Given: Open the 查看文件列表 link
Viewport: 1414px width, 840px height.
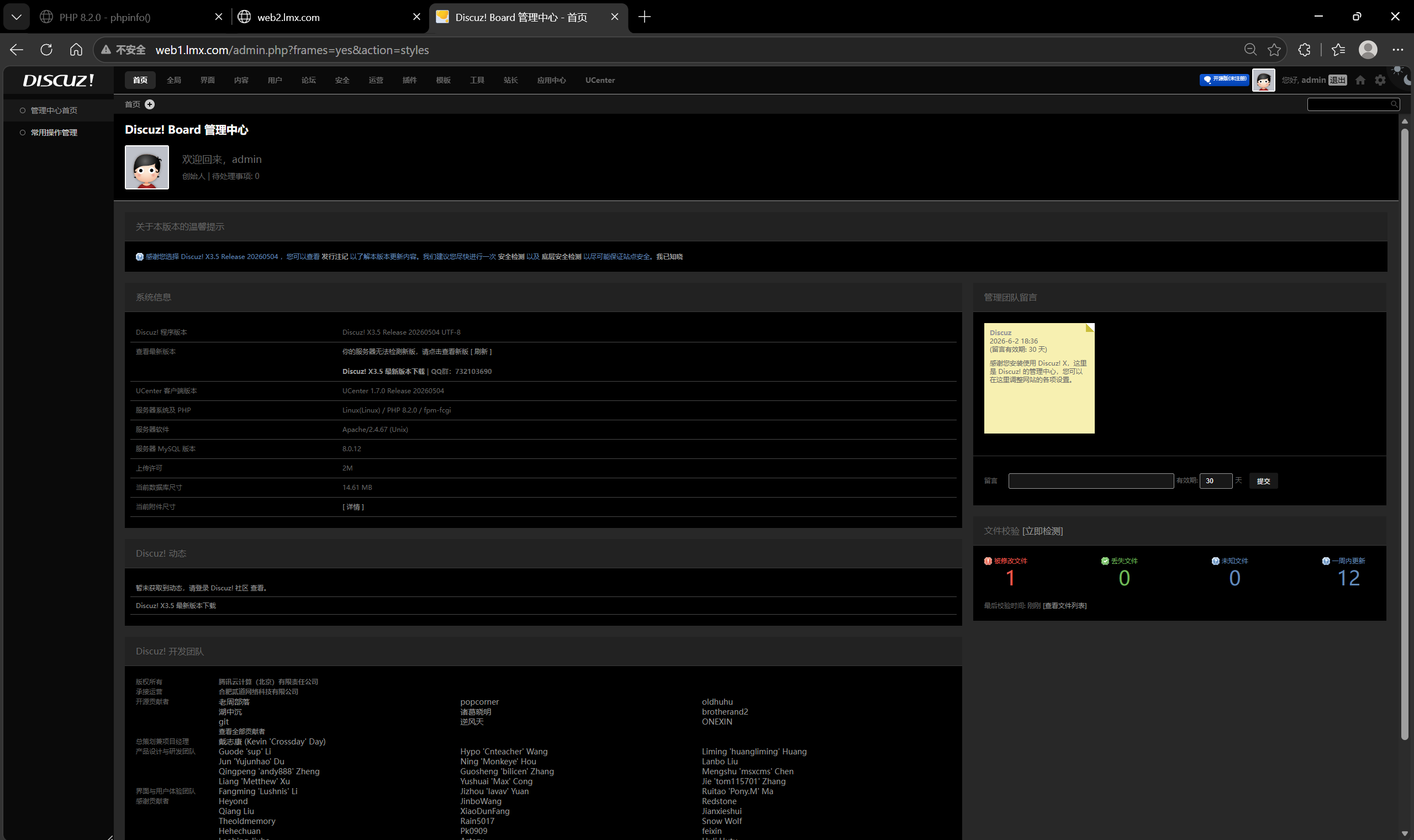Looking at the screenshot, I should [x=1065, y=606].
